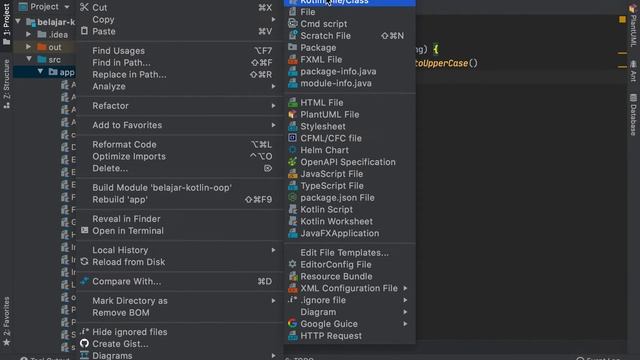The image size is (640, 360).
Task: Click the Google Guice icon
Action: point(293,323)
